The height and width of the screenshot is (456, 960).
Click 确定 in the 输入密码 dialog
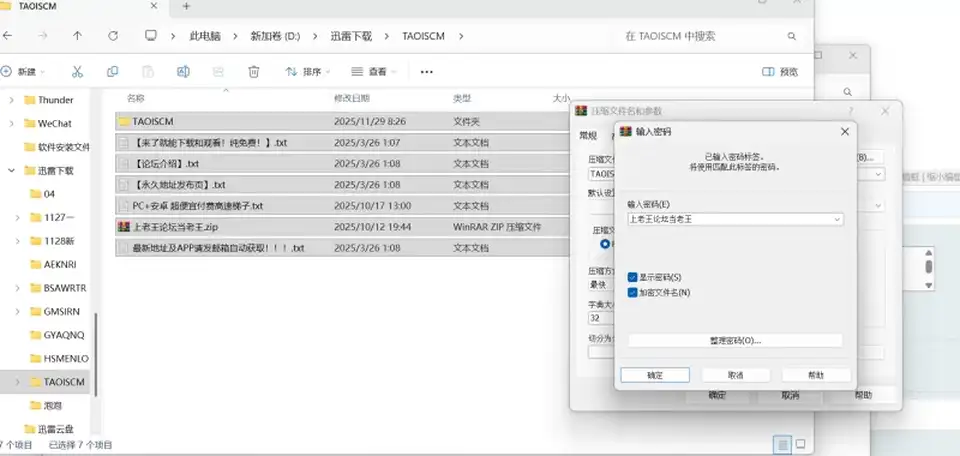655,375
